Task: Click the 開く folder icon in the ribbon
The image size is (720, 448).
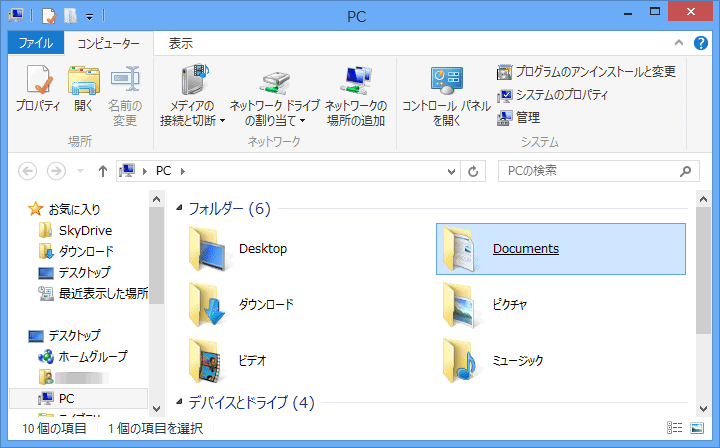Action: (84, 79)
